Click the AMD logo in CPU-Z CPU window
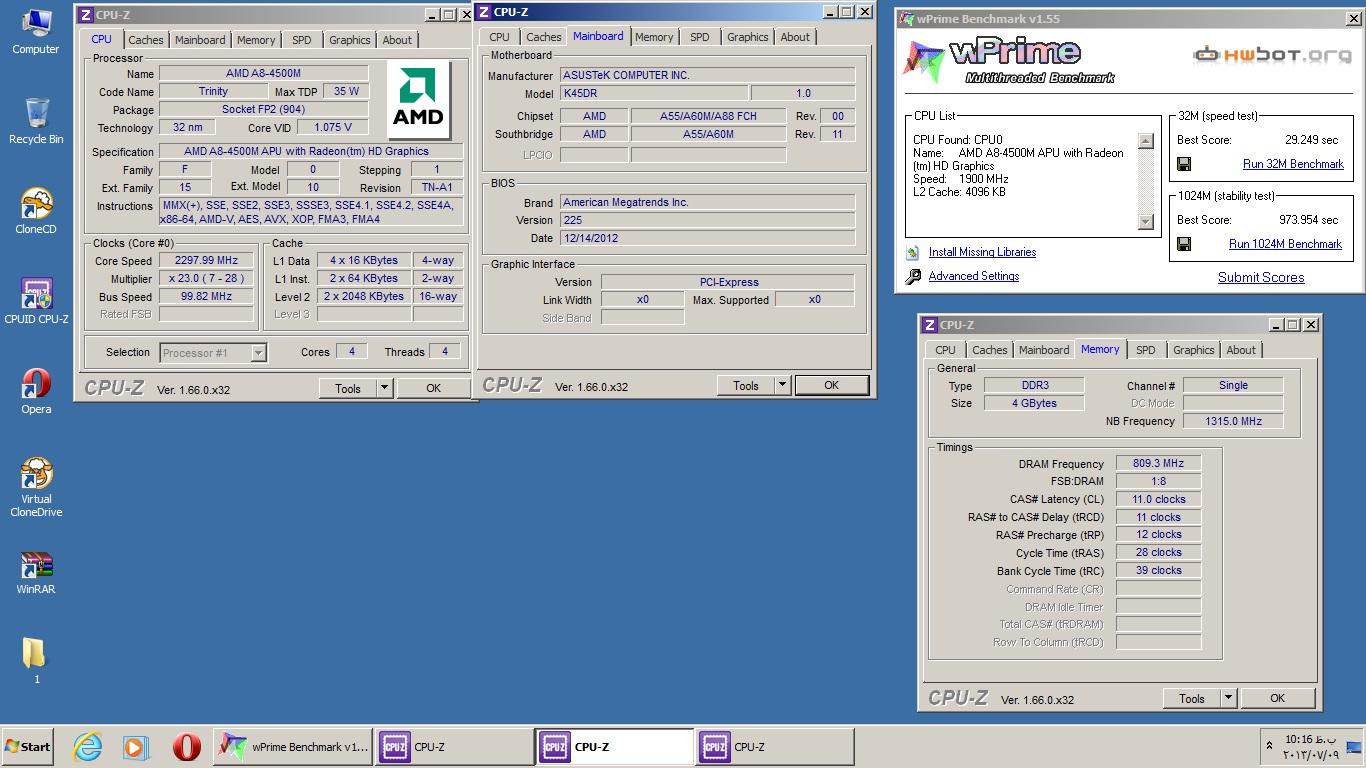 418,100
